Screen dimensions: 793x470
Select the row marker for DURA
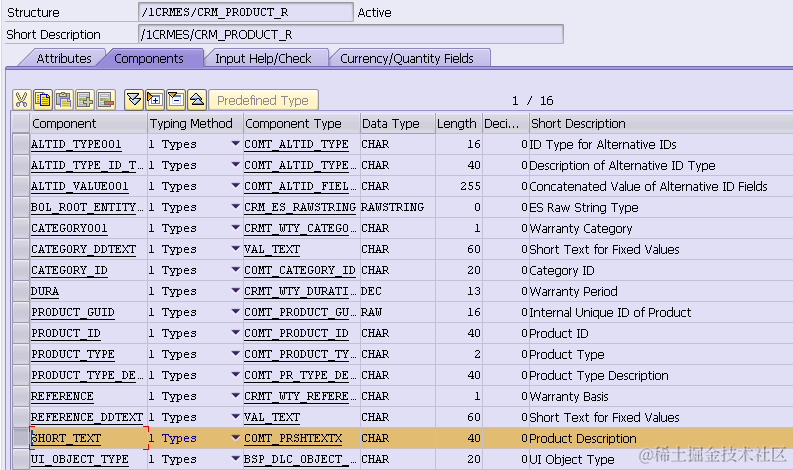click(21, 291)
